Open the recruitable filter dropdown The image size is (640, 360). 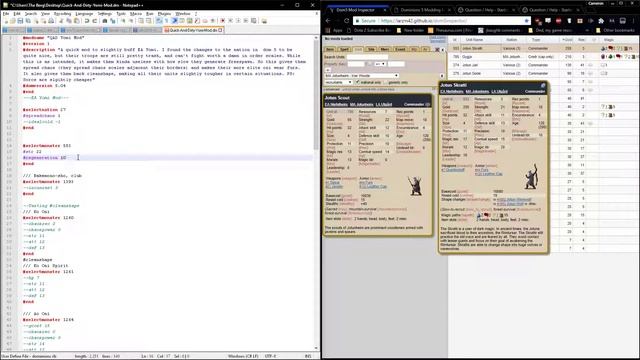[339, 82]
